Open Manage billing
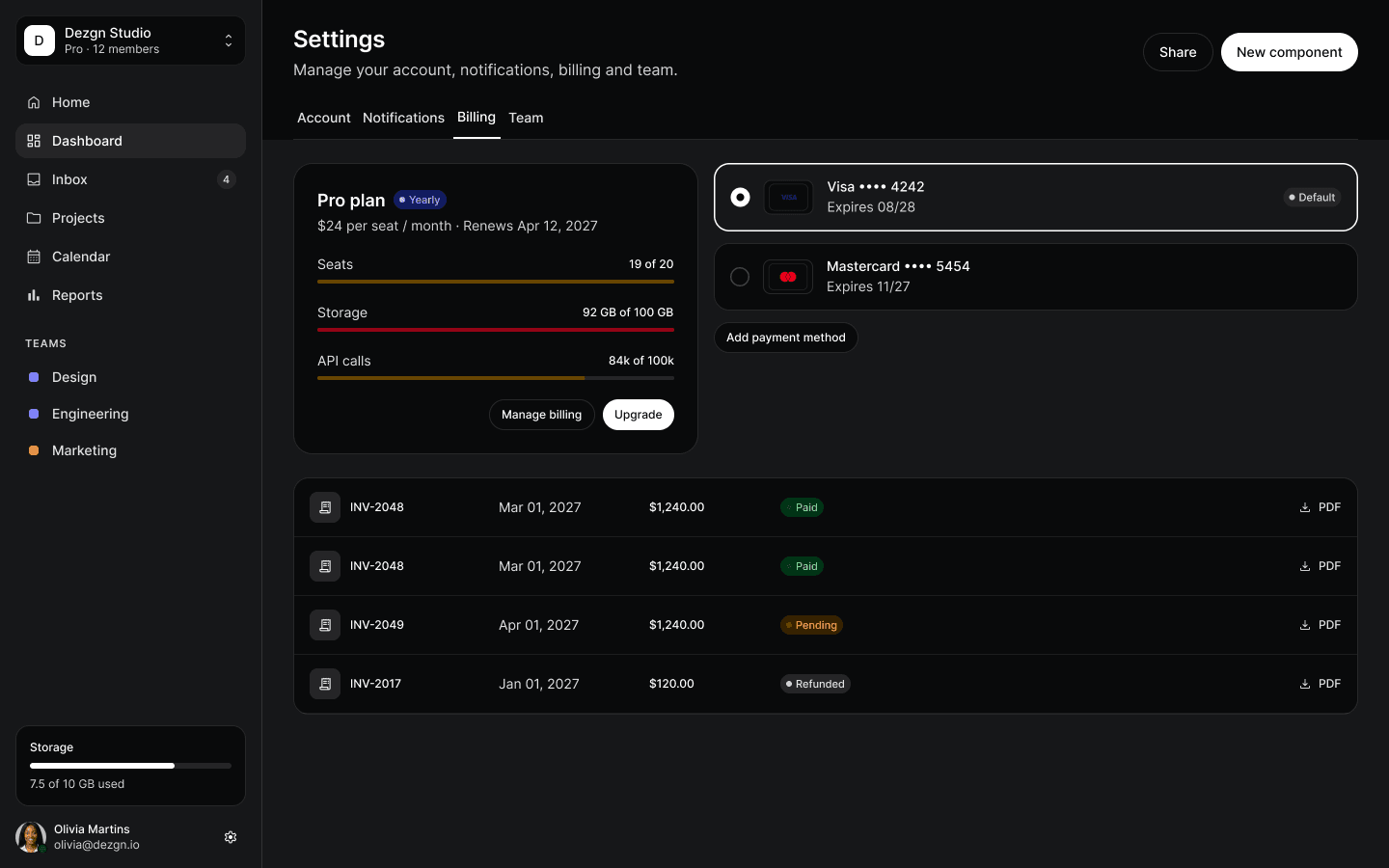Viewport: 1389px width, 868px height. point(541,415)
